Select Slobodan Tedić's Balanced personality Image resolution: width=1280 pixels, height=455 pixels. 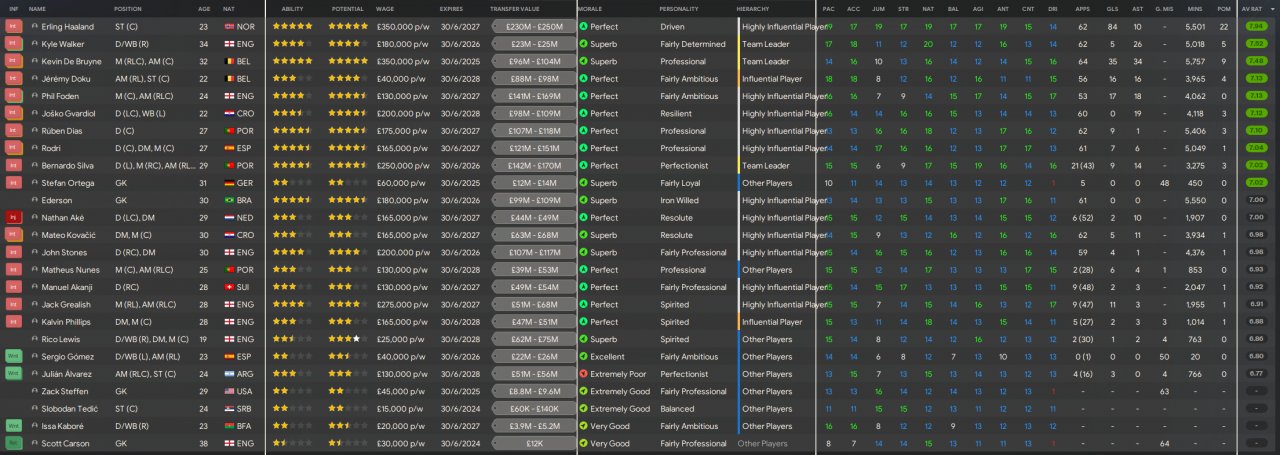click(678, 408)
